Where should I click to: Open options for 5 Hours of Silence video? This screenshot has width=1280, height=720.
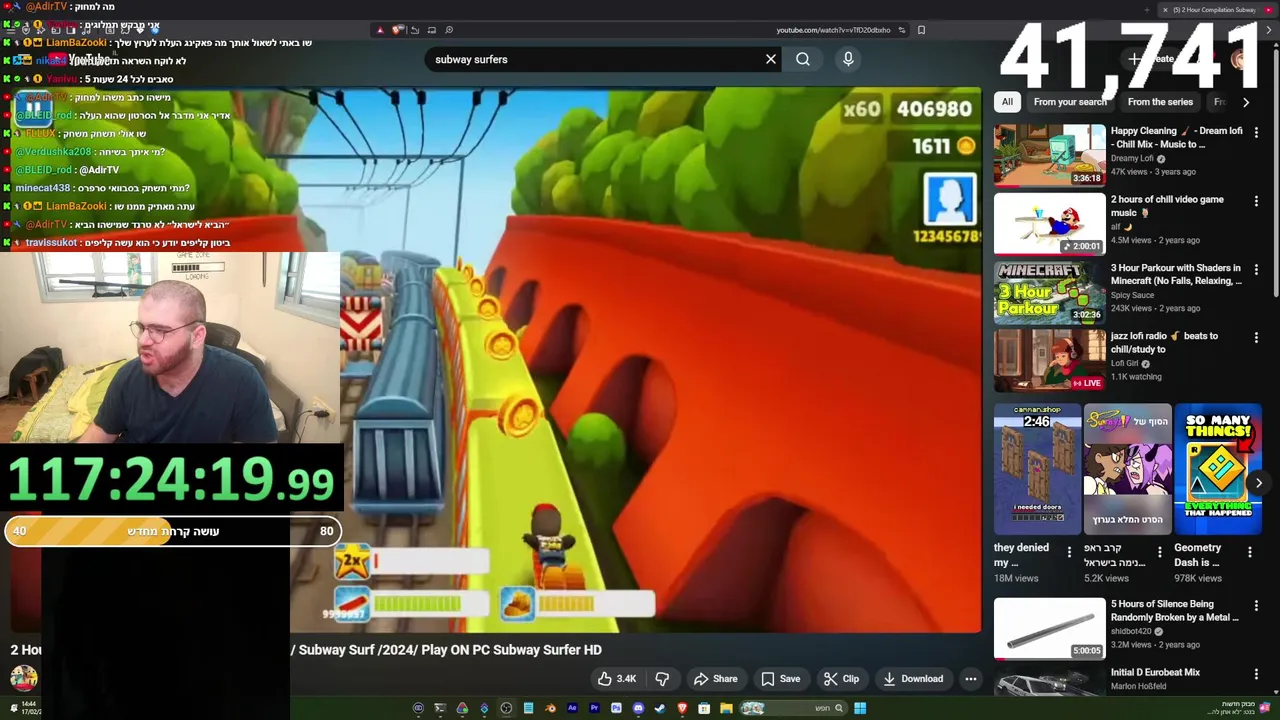(1256, 605)
